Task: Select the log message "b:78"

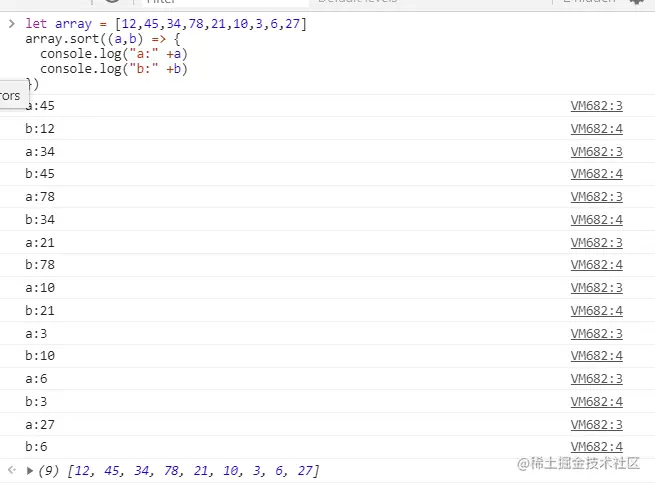Action: 40,265
